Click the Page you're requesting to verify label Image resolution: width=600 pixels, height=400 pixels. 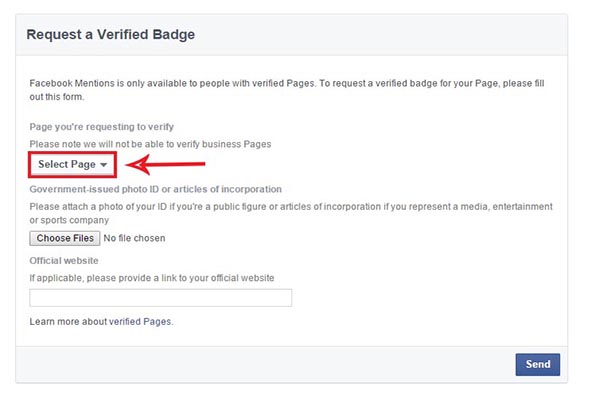pyautogui.click(x=102, y=127)
